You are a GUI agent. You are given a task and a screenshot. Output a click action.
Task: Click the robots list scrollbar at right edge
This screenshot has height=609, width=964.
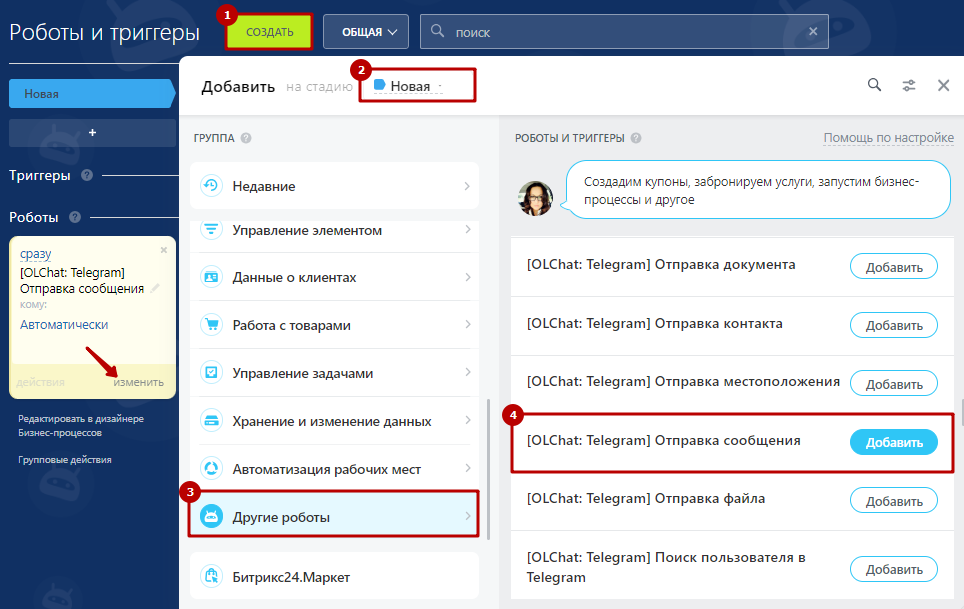[962, 413]
